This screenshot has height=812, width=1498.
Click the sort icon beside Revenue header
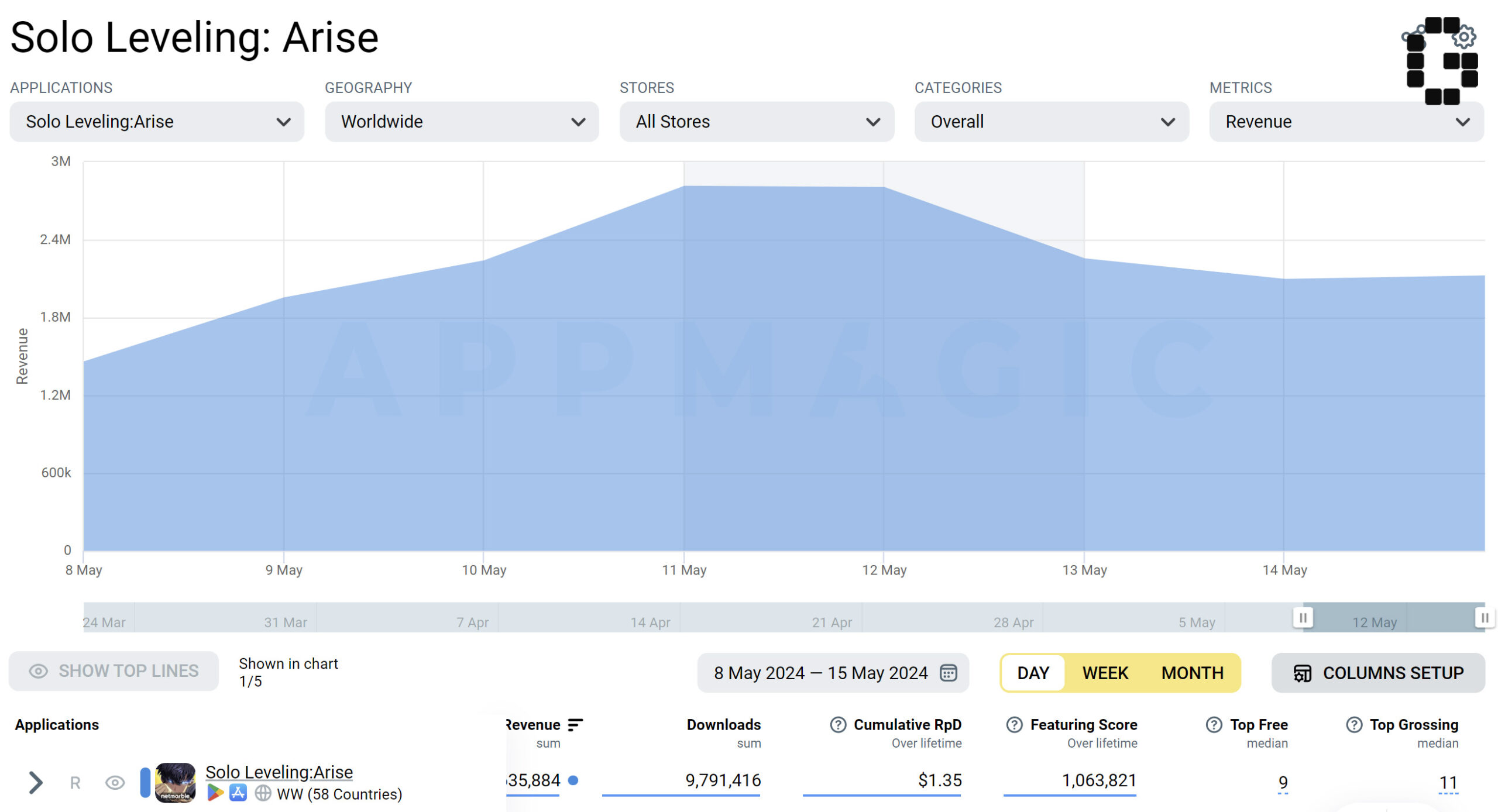tap(575, 725)
